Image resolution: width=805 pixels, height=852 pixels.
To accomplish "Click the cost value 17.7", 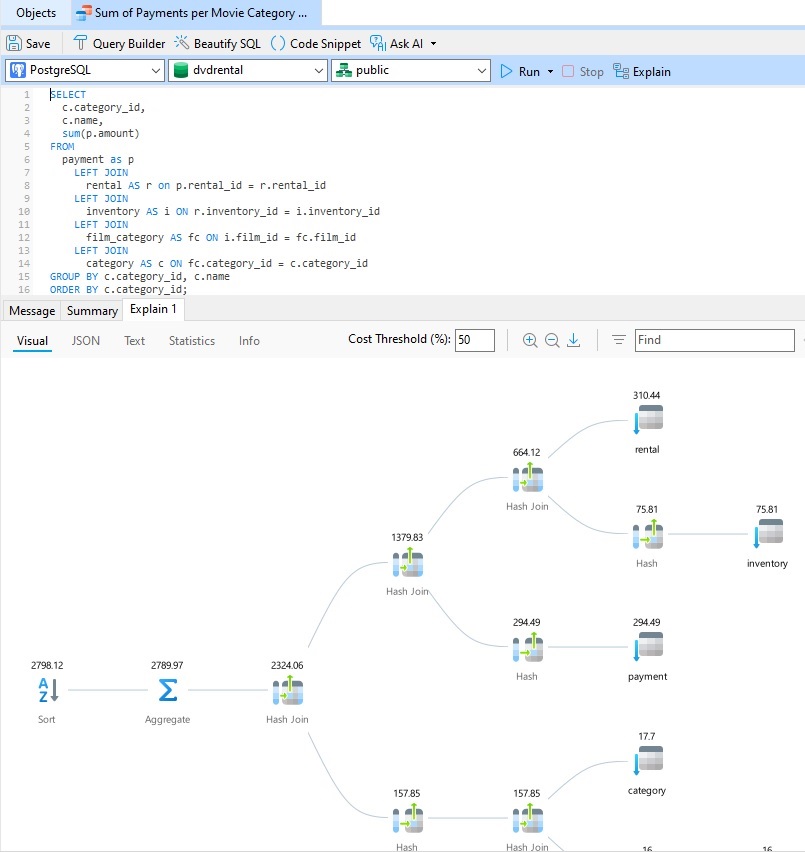I will [x=646, y=737].
